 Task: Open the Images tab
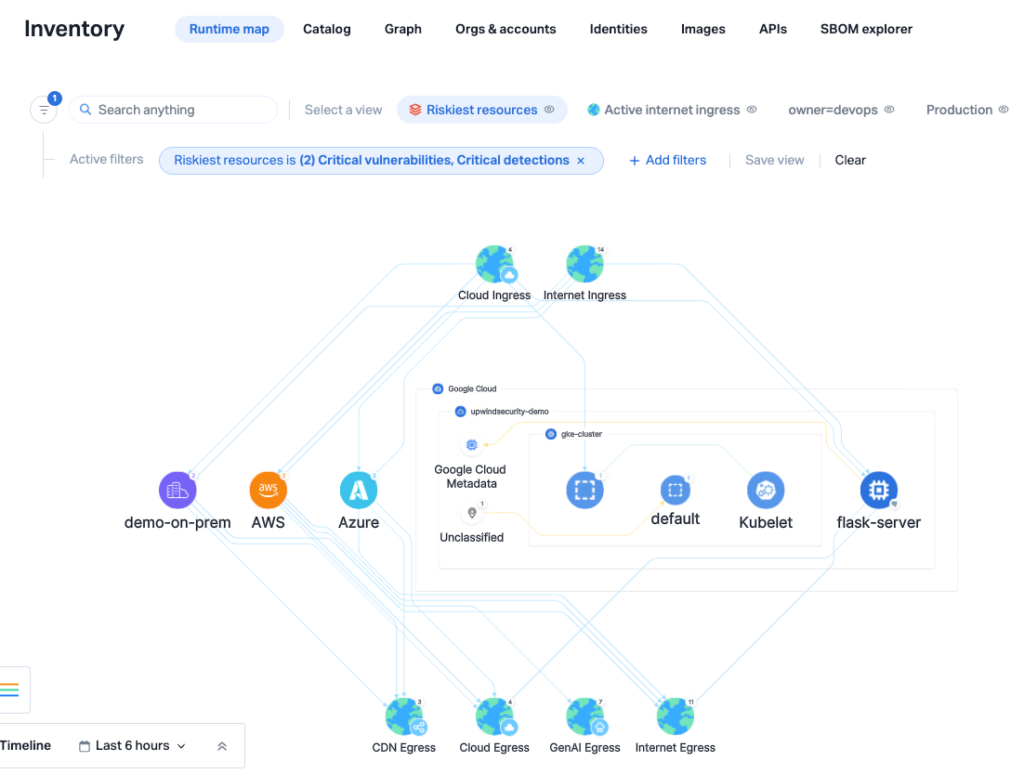tap(703, 29)
